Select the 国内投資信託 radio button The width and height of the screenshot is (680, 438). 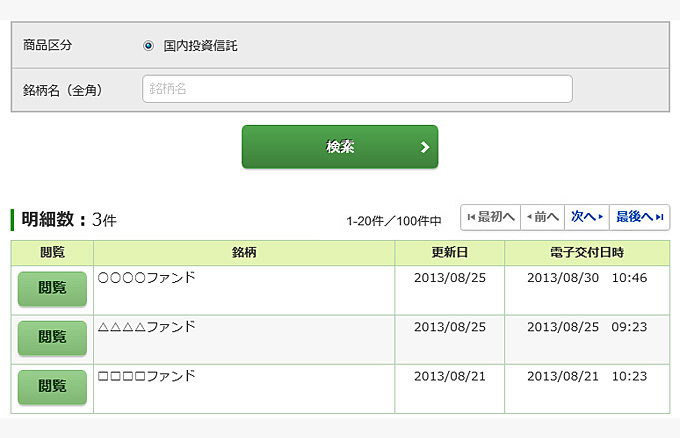coord(148,46)
